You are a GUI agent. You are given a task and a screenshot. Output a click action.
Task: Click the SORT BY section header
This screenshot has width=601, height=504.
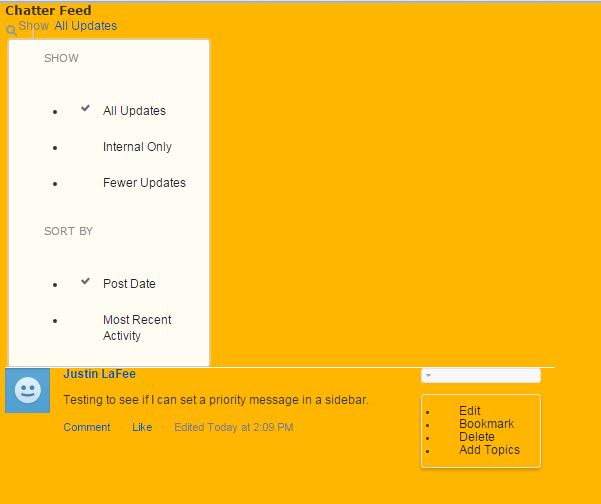[68, 231]
